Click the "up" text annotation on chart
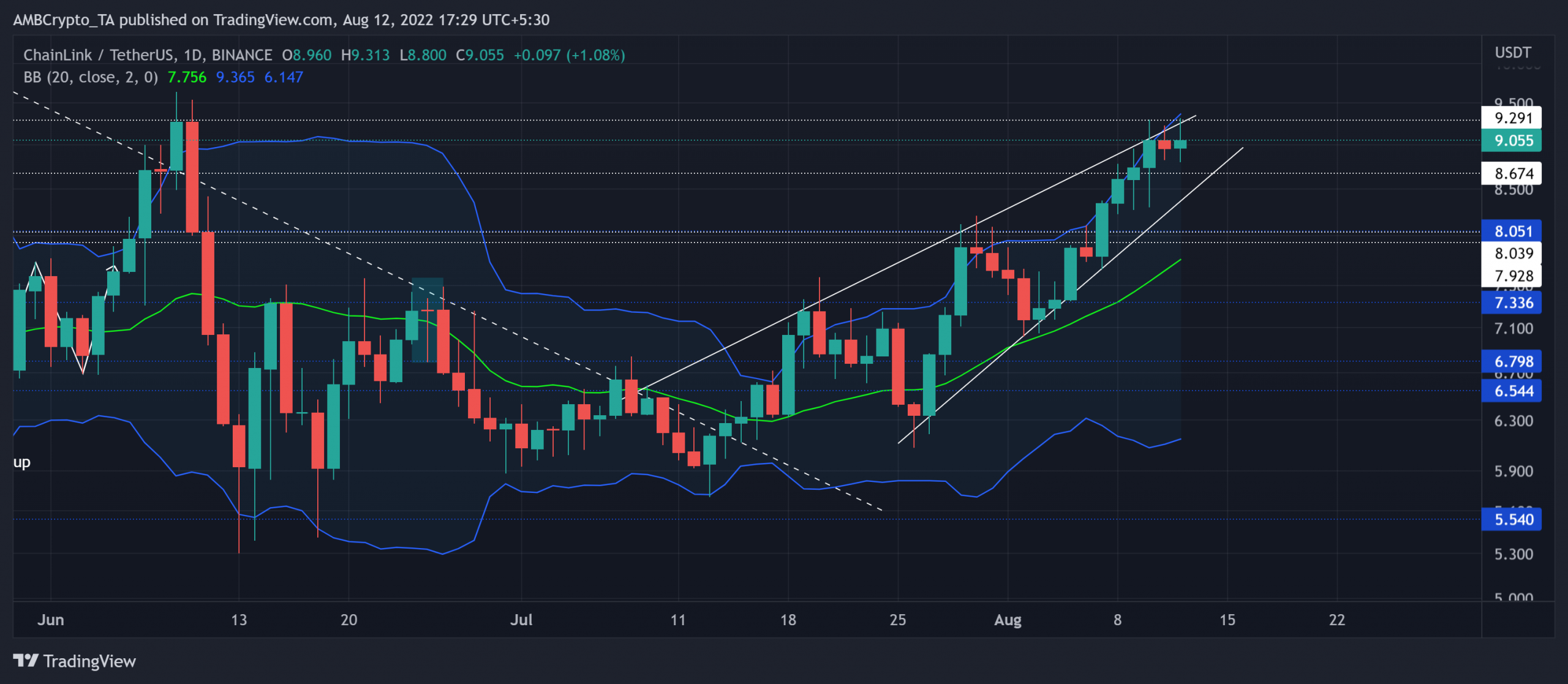The image size is (1568, 684). 22,462
